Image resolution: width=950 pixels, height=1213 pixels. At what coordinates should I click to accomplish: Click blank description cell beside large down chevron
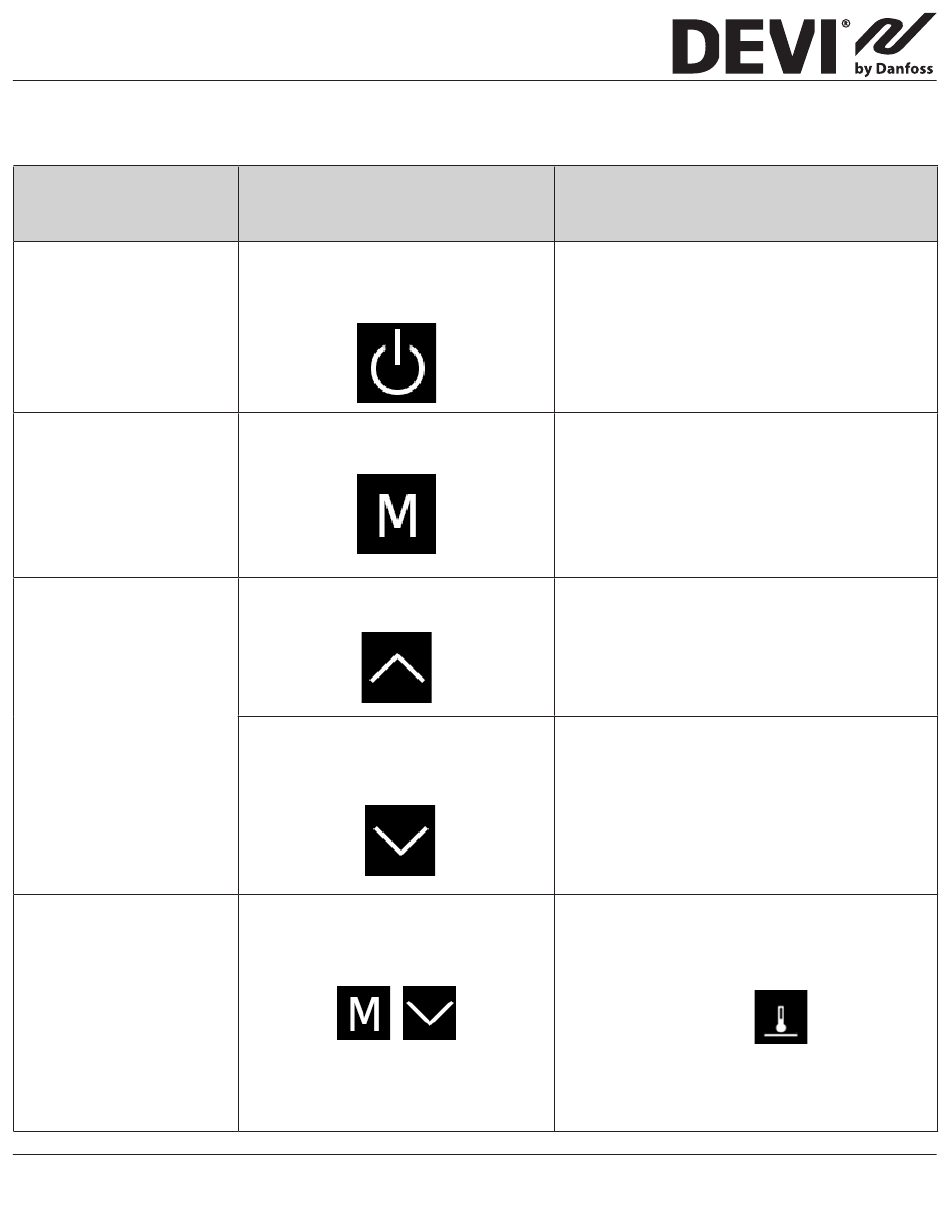(746, 805)
